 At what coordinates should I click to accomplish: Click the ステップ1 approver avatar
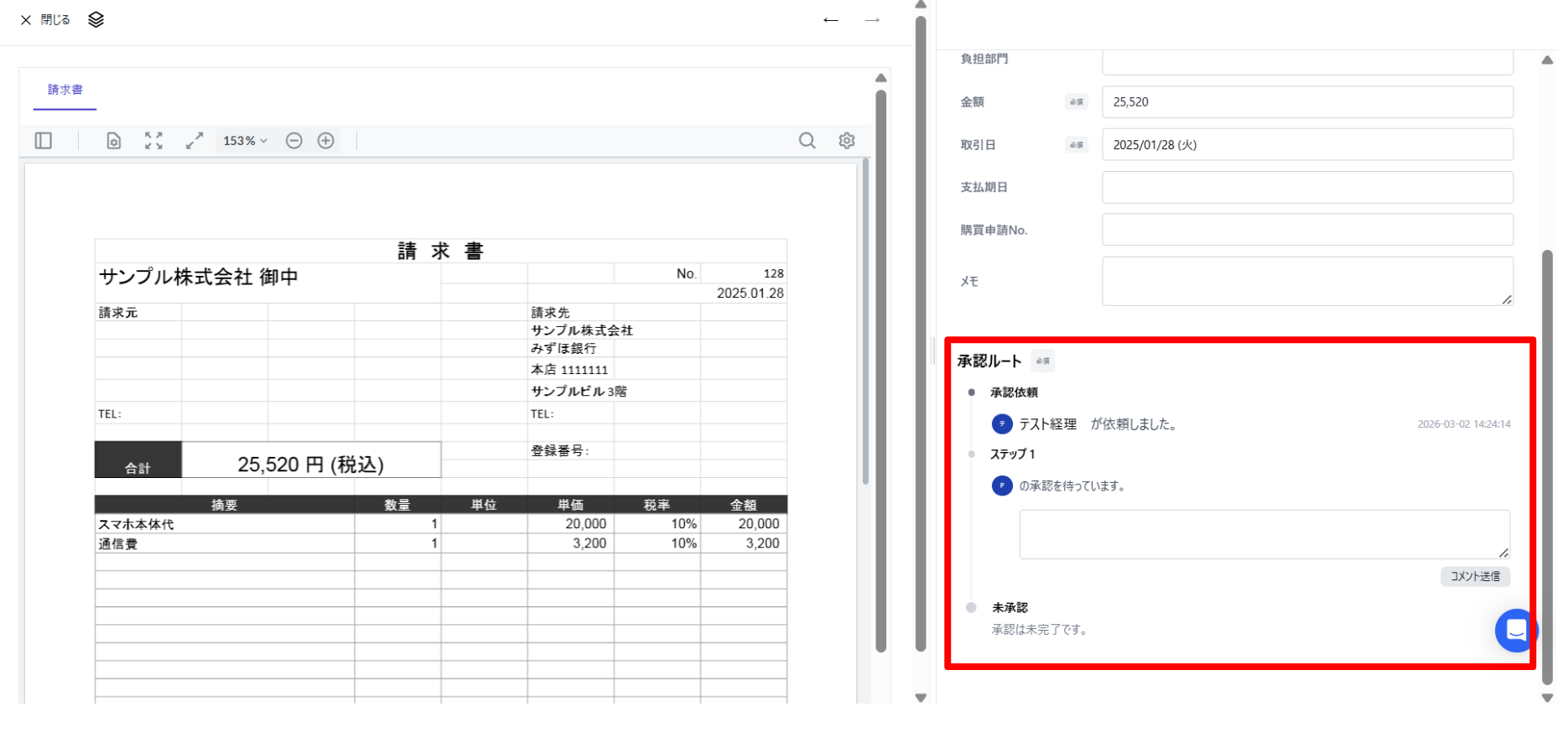(x=1002, y=486)
